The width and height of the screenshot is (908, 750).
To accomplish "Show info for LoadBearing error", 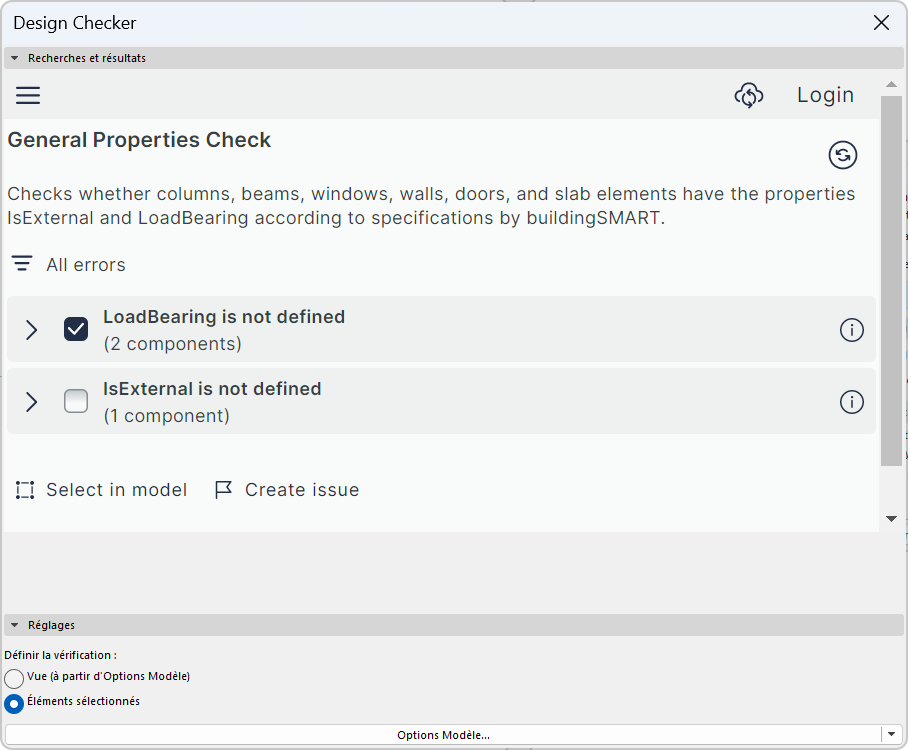I will pos(851,330).
